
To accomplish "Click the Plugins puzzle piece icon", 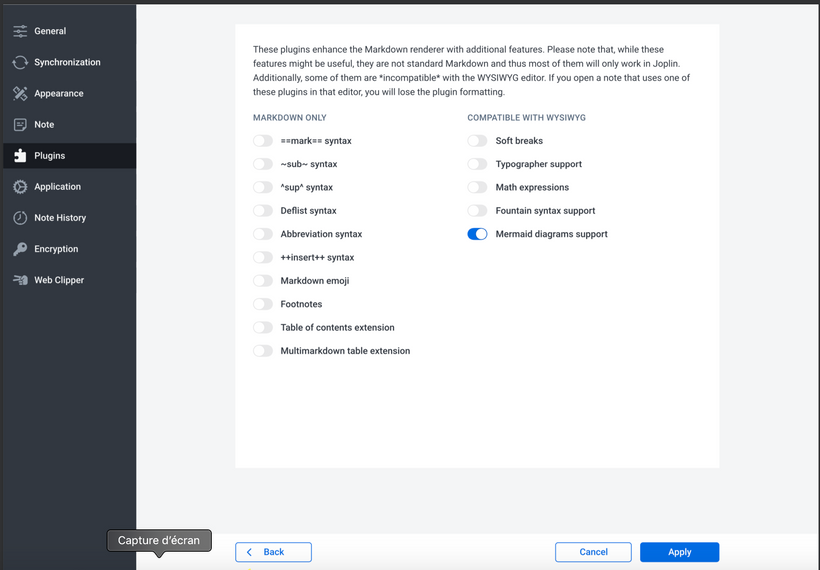I will [20, 155].
